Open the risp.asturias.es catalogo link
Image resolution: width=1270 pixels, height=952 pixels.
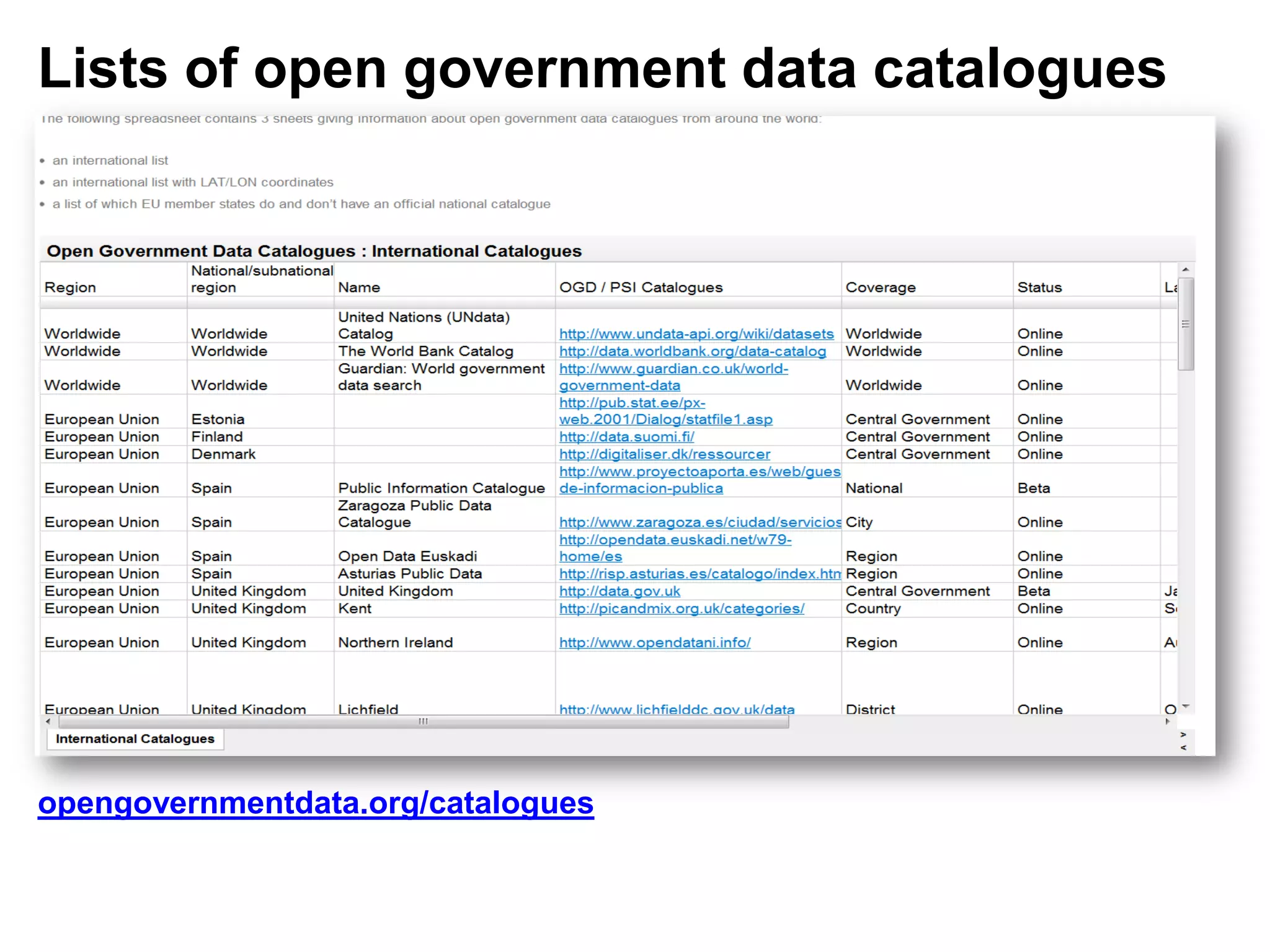coord(699,573)
